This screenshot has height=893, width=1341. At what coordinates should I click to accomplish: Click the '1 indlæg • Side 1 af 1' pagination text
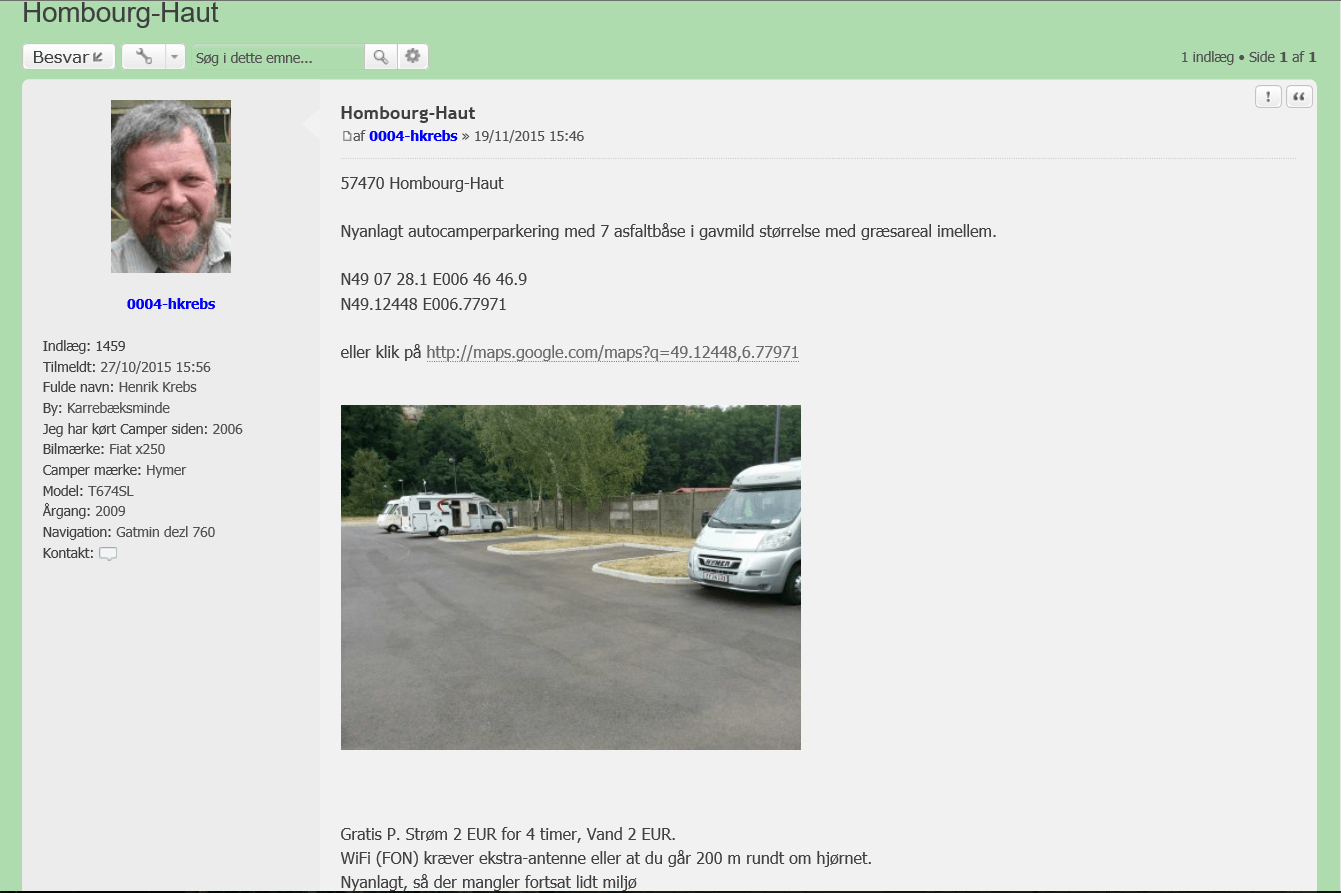click(x=1248, y=57)
